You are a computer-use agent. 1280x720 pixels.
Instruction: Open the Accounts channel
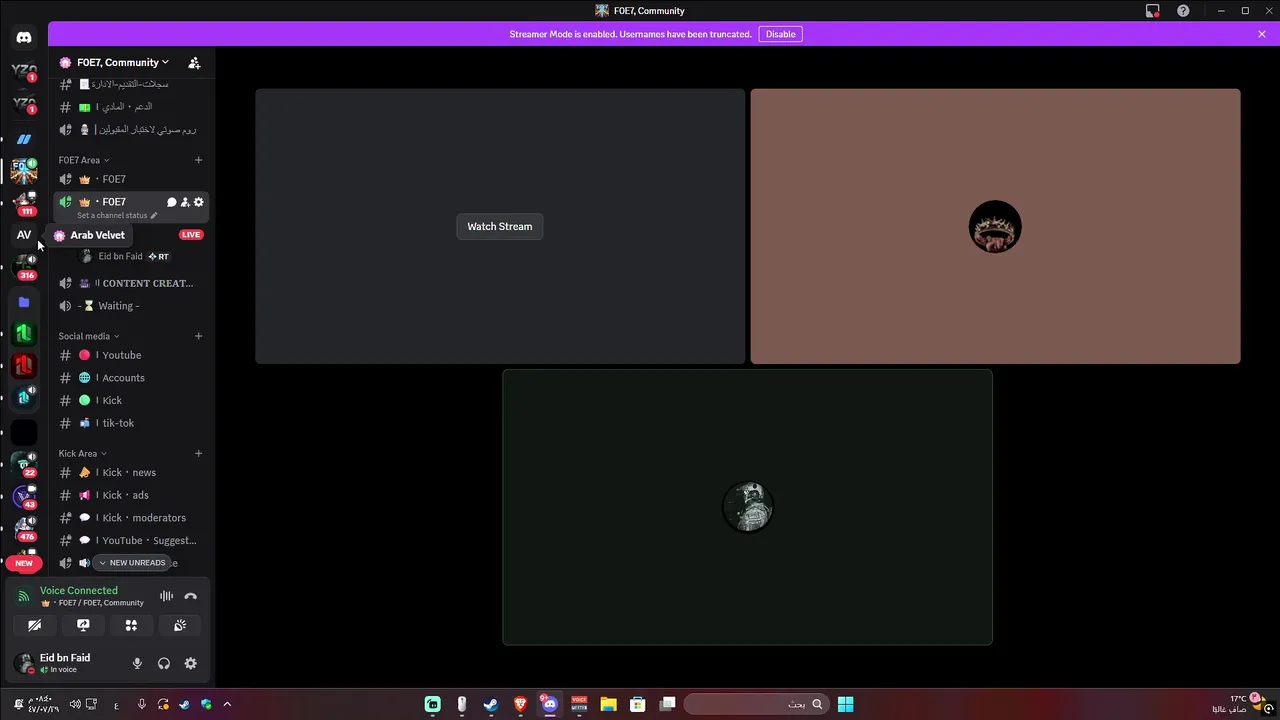coord(130,378)
